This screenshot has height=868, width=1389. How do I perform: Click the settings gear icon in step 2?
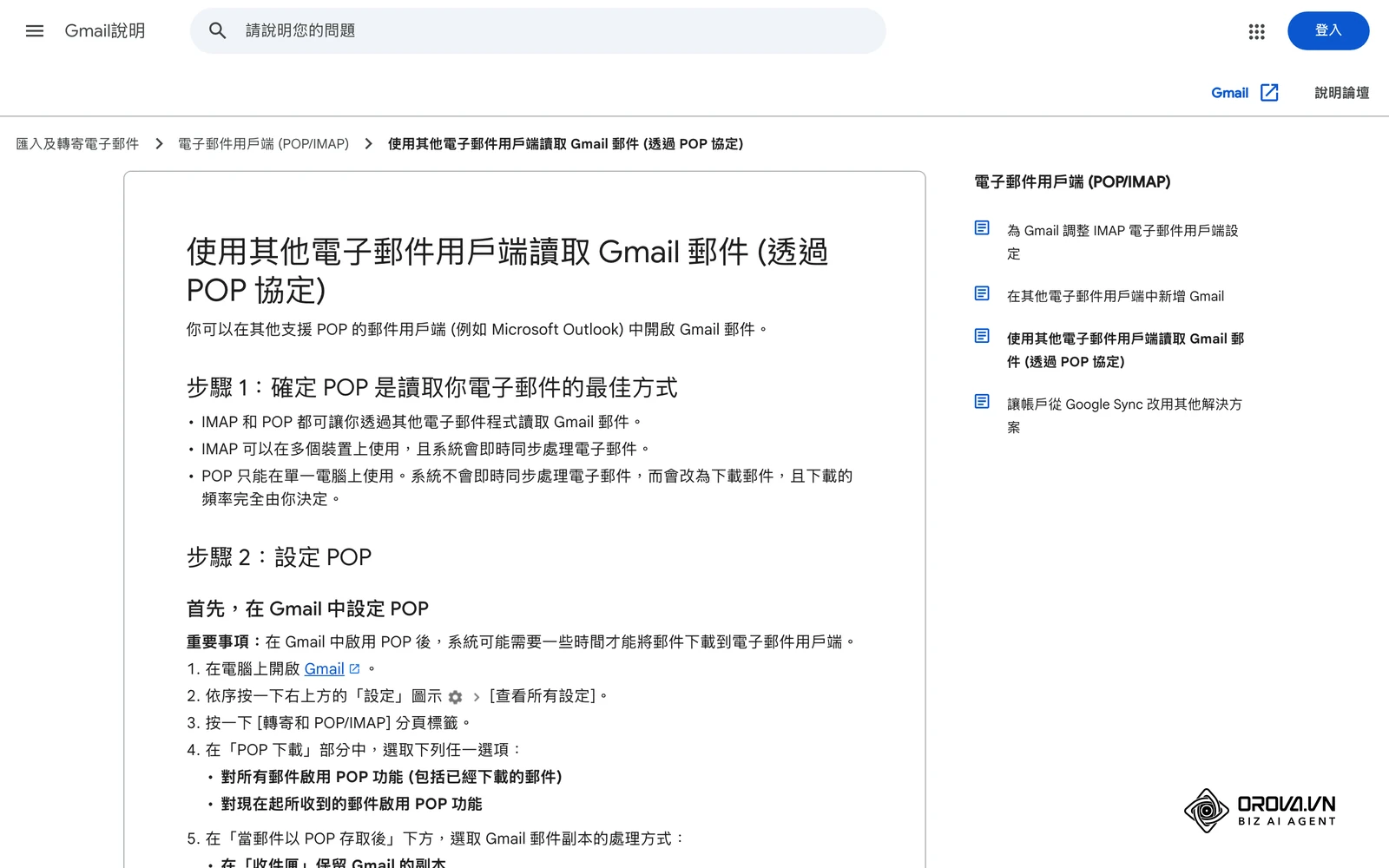[455, 697]
